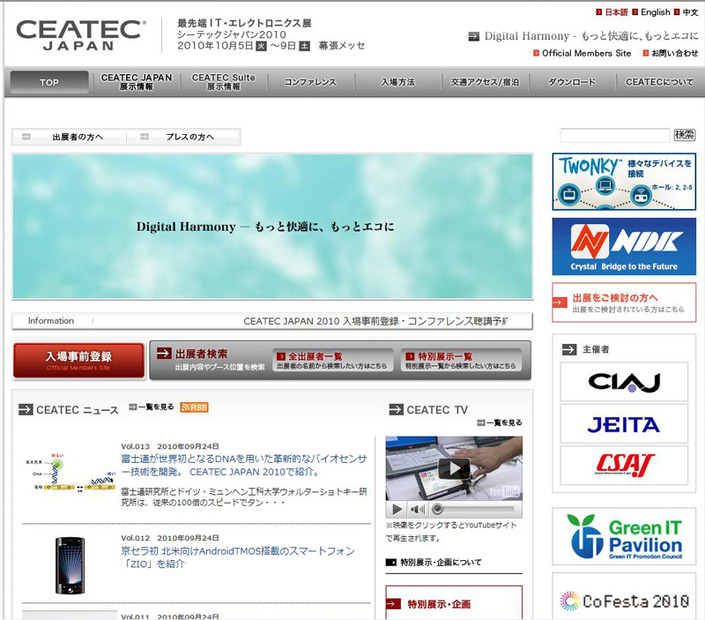Click the Digital Harmony hero banner

pos(272,227)
